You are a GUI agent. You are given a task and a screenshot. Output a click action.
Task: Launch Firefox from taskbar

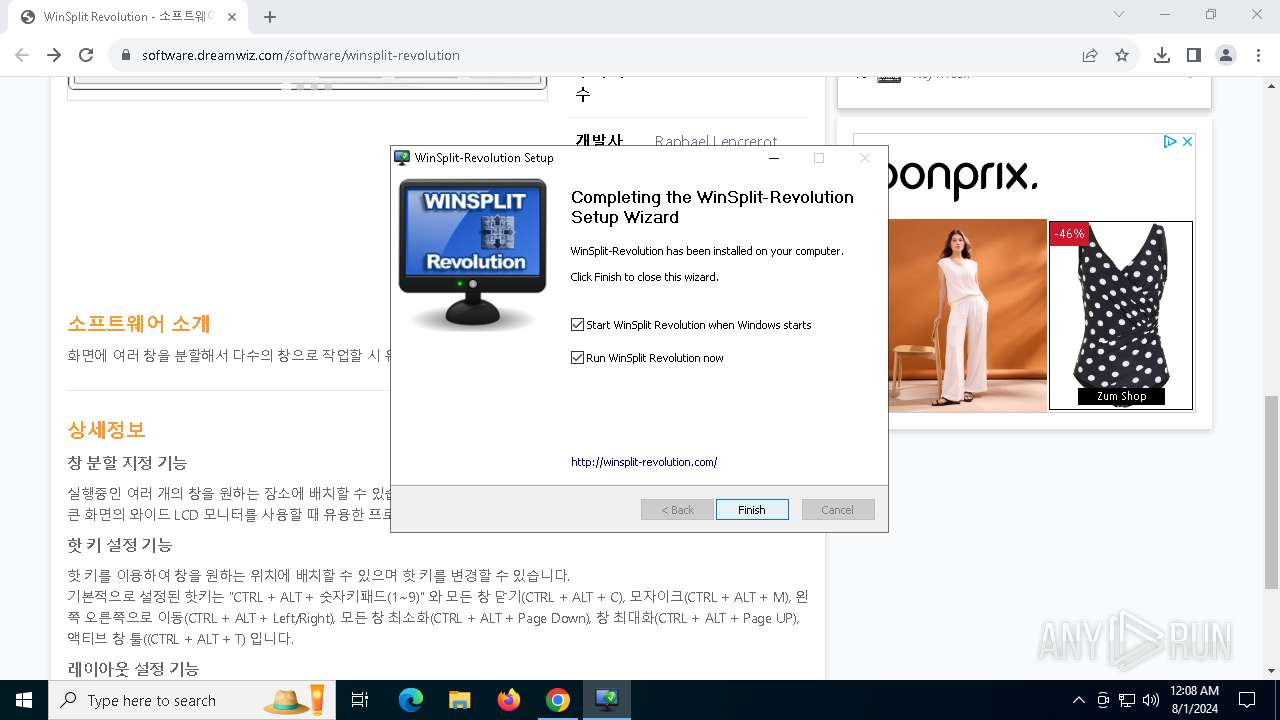(x=509, y=700)
